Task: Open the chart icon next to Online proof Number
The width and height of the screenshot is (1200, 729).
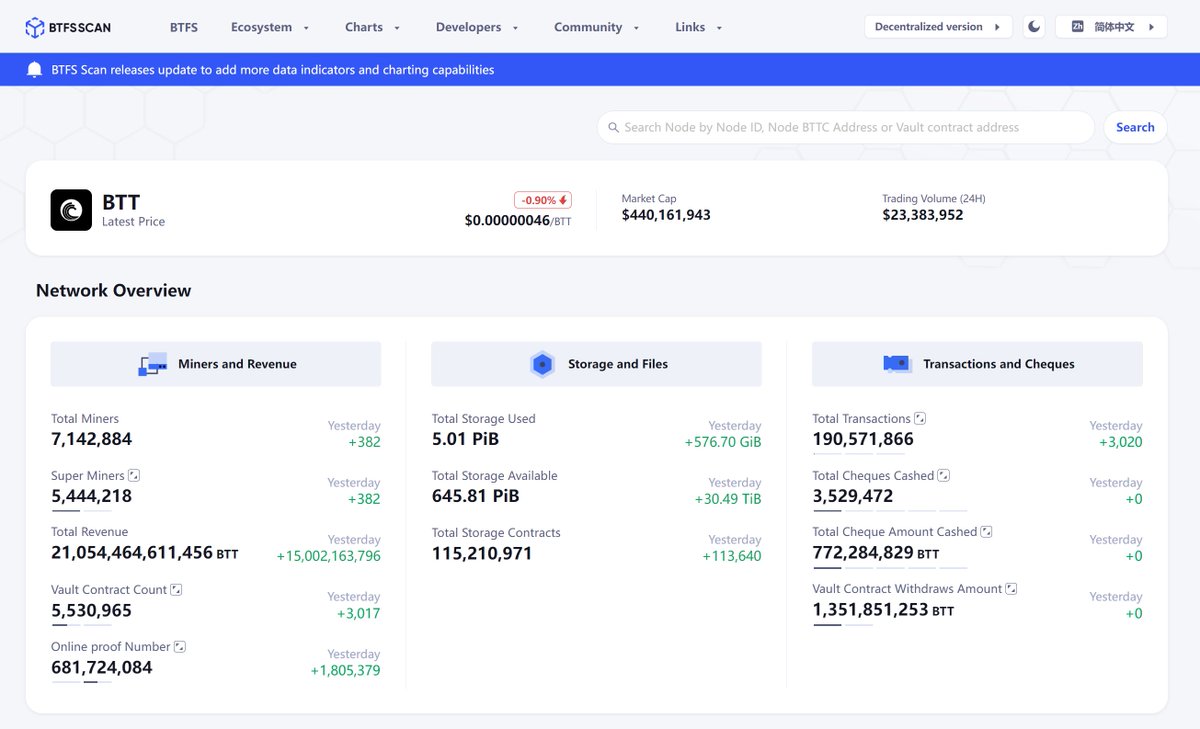Action: (180, 647)
